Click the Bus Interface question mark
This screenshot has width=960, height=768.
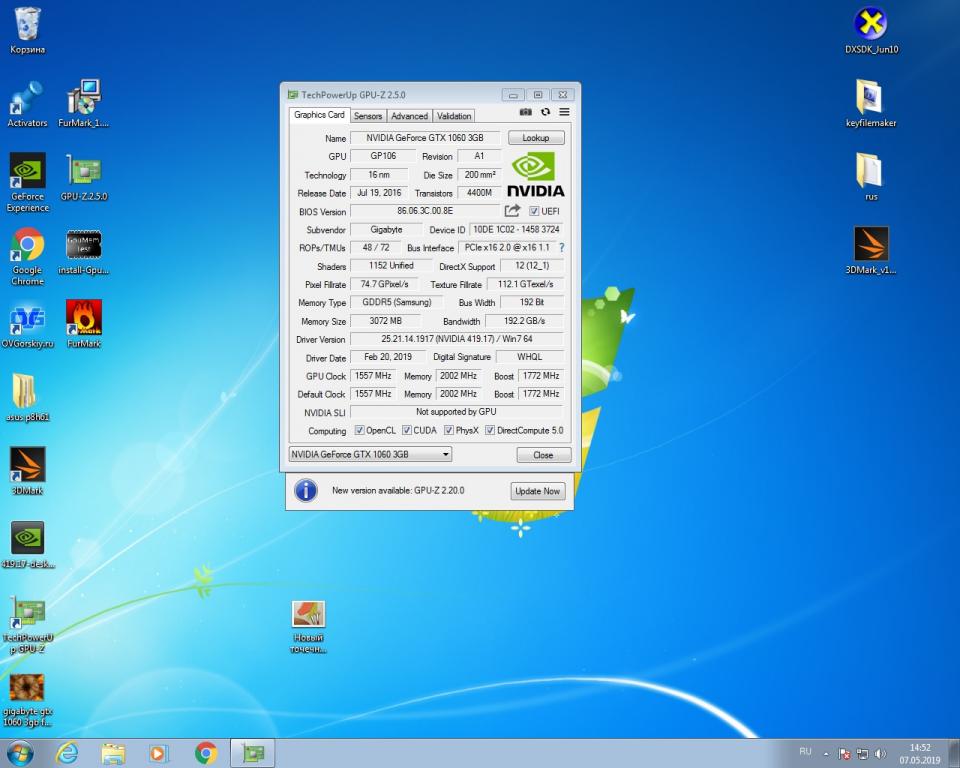561,247
